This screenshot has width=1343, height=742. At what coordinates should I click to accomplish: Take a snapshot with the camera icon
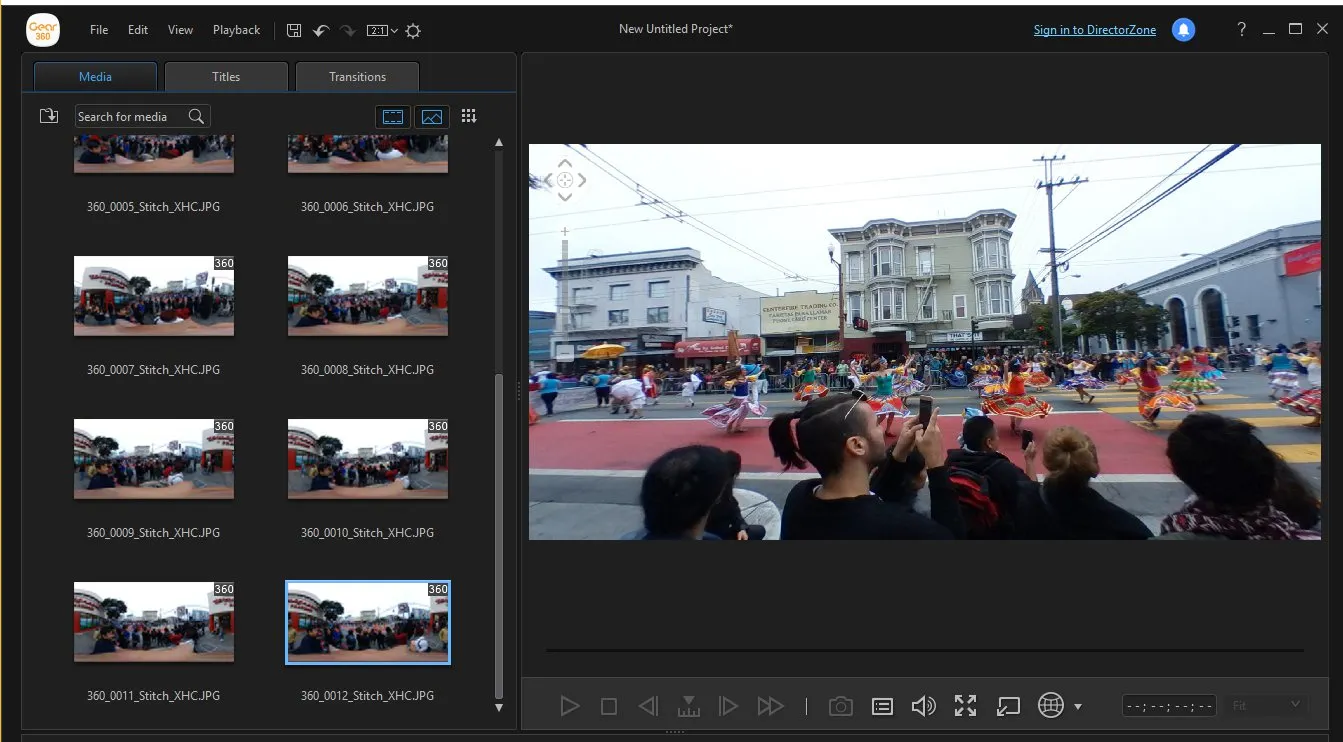841,706
